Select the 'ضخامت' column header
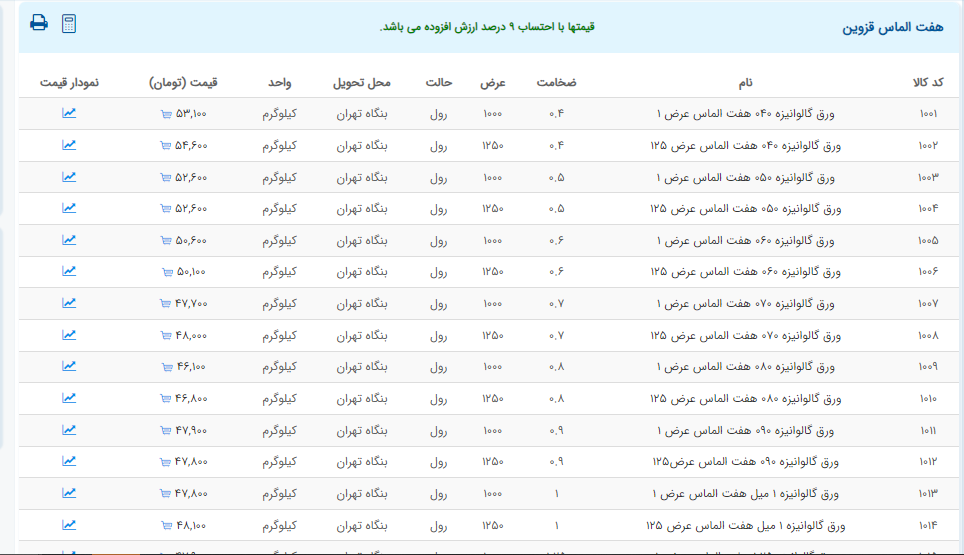This screenshot has height=555, width=964. click(556, 82)
